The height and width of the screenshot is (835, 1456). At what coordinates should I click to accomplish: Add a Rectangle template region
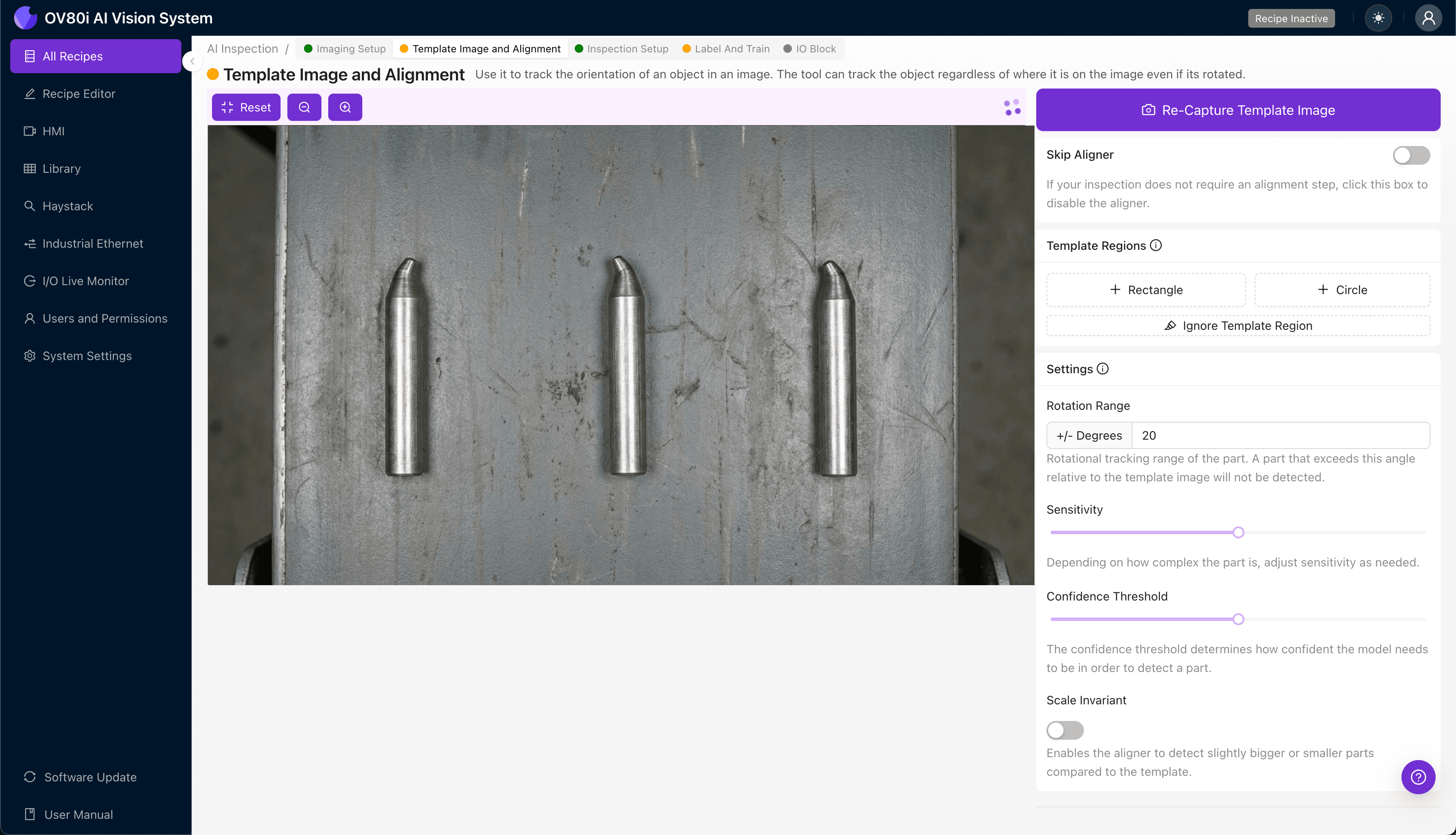tap(1146, 290)
